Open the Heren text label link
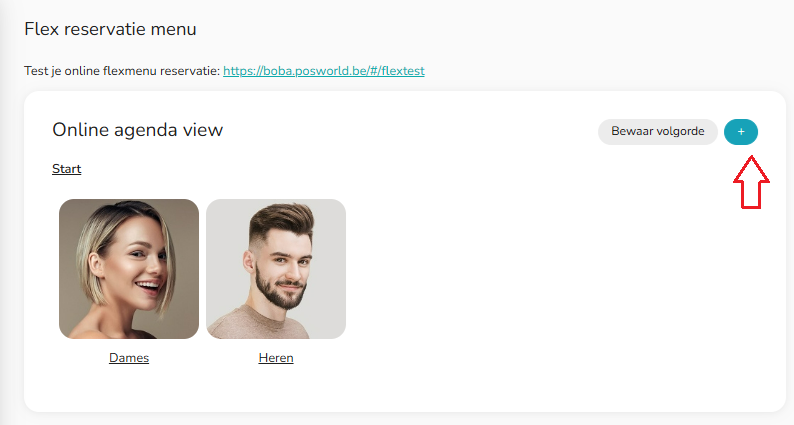 pyautogui.click(x=276, y=358)
